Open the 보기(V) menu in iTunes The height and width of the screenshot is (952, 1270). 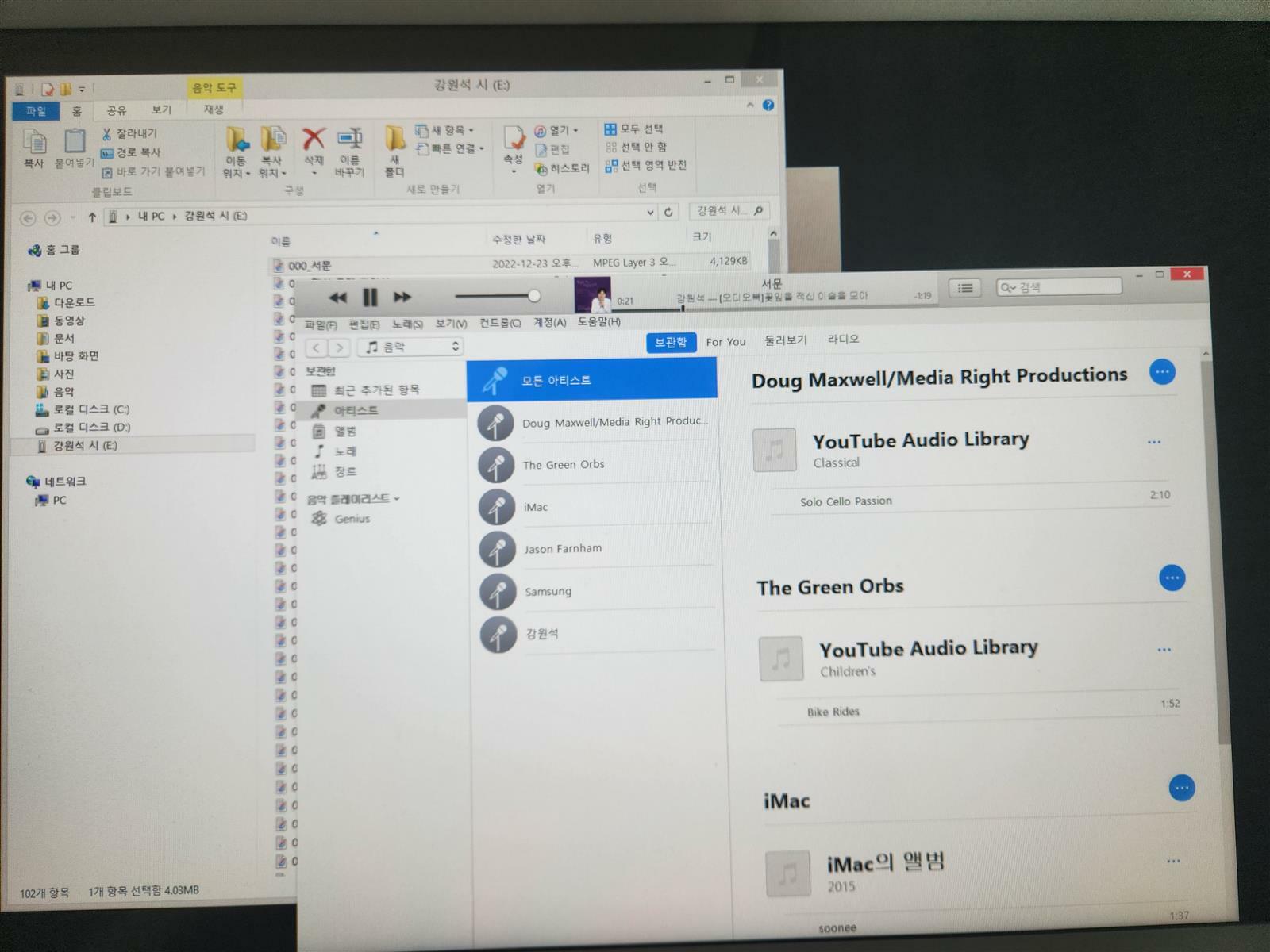(x=451, y=324)
